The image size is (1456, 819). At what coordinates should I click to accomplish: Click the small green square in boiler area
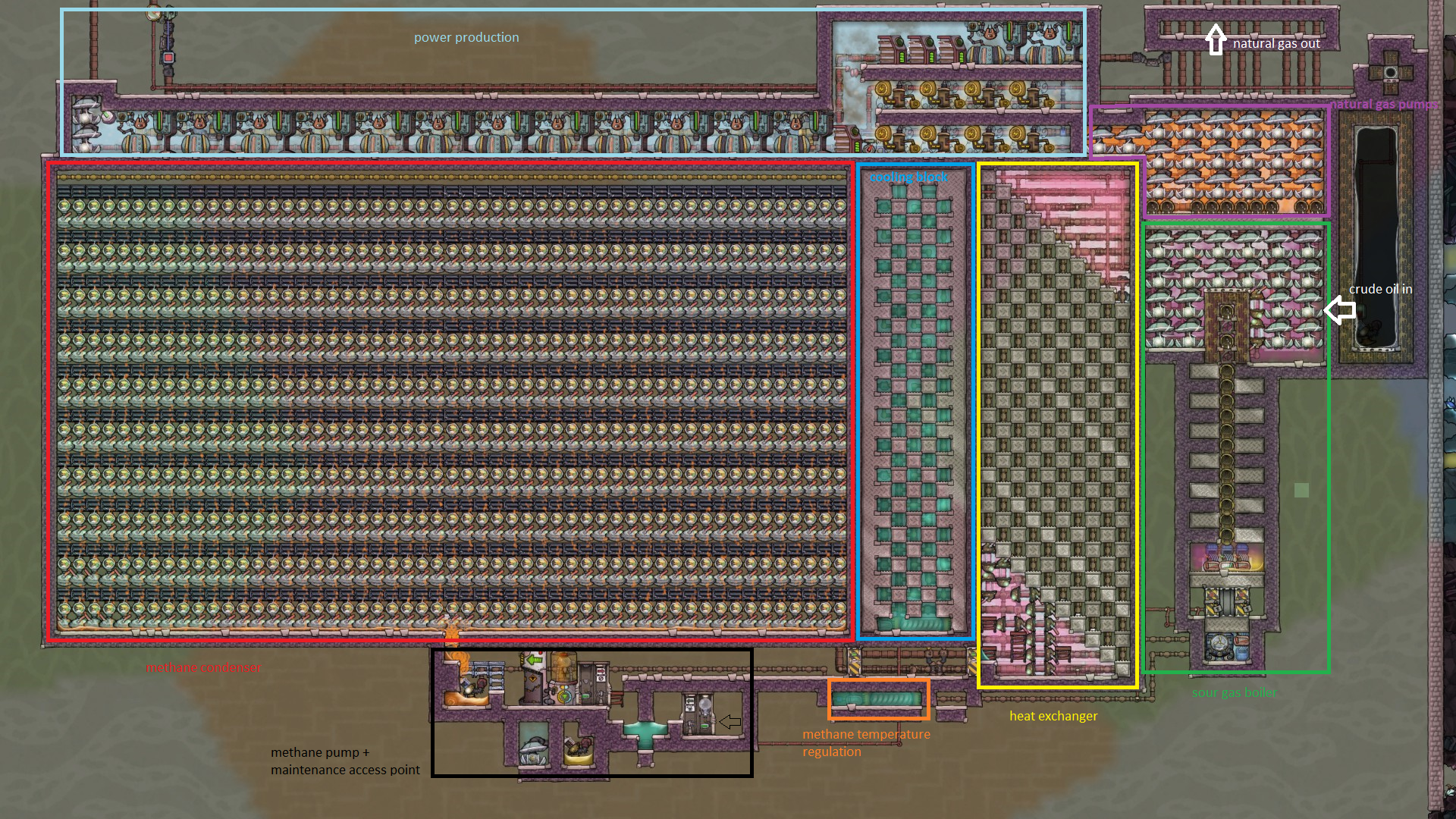[1301, 491]
